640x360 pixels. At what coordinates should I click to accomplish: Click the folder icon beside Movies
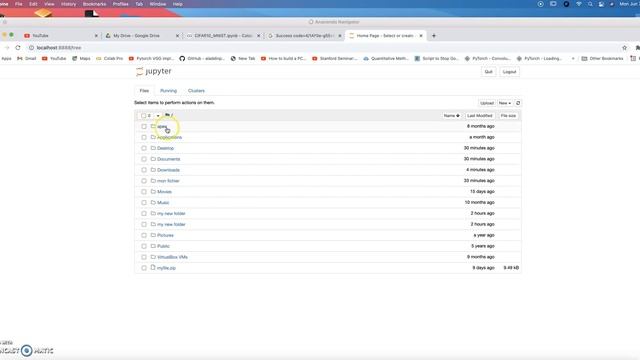tap(153, 191)
